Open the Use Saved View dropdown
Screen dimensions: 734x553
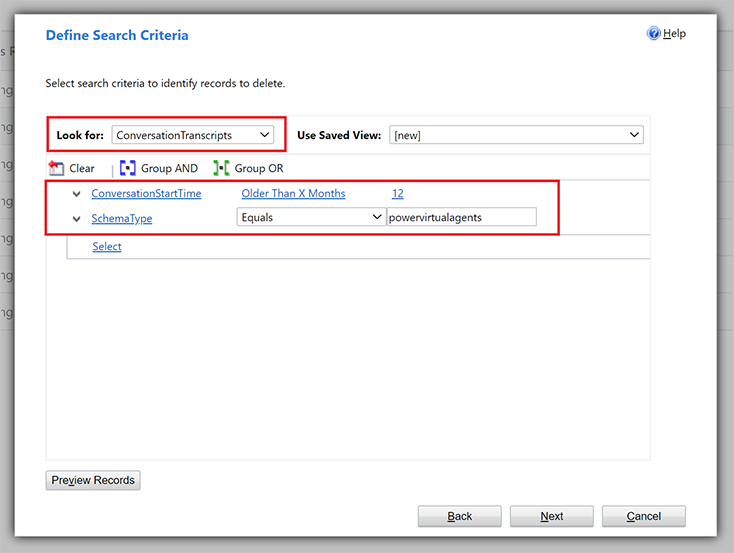pos(516,135)
